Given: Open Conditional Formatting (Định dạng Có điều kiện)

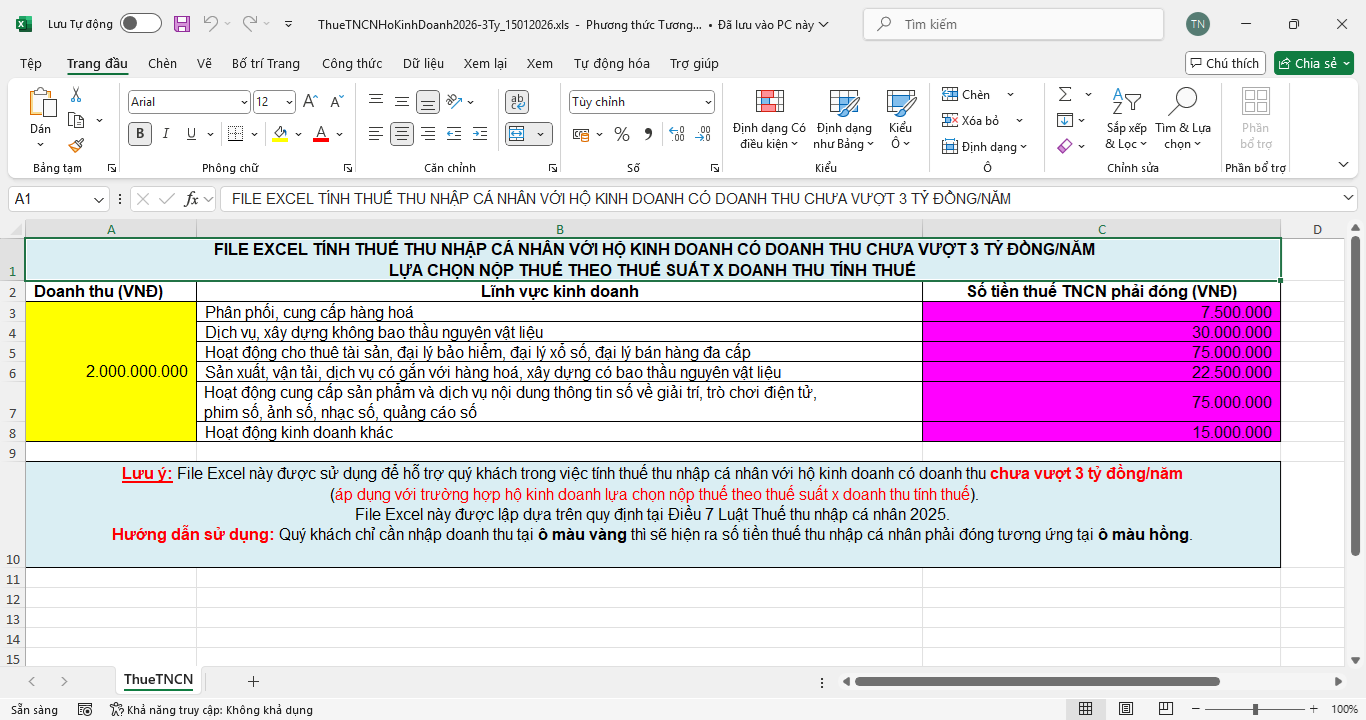Looking at the screenshot, I should 769,120.
